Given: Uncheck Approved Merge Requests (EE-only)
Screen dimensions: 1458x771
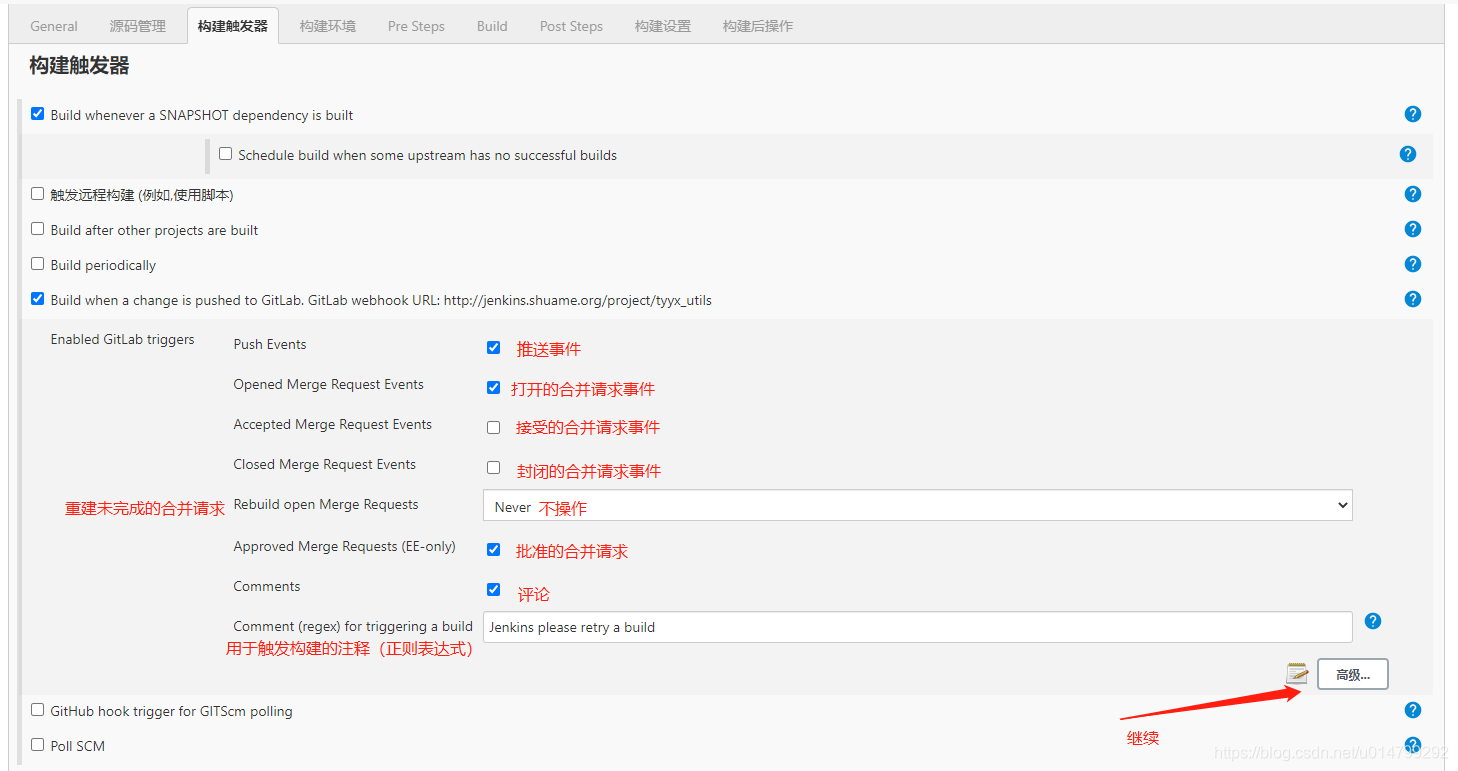Looking at the screenshot, I should 493,550.
